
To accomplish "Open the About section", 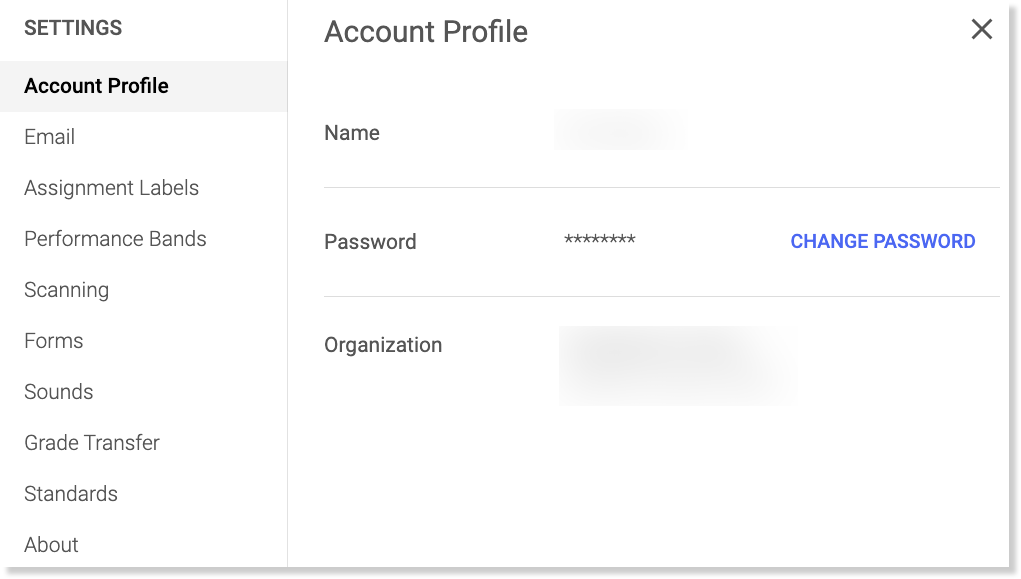I will click(x=51, y=545).
